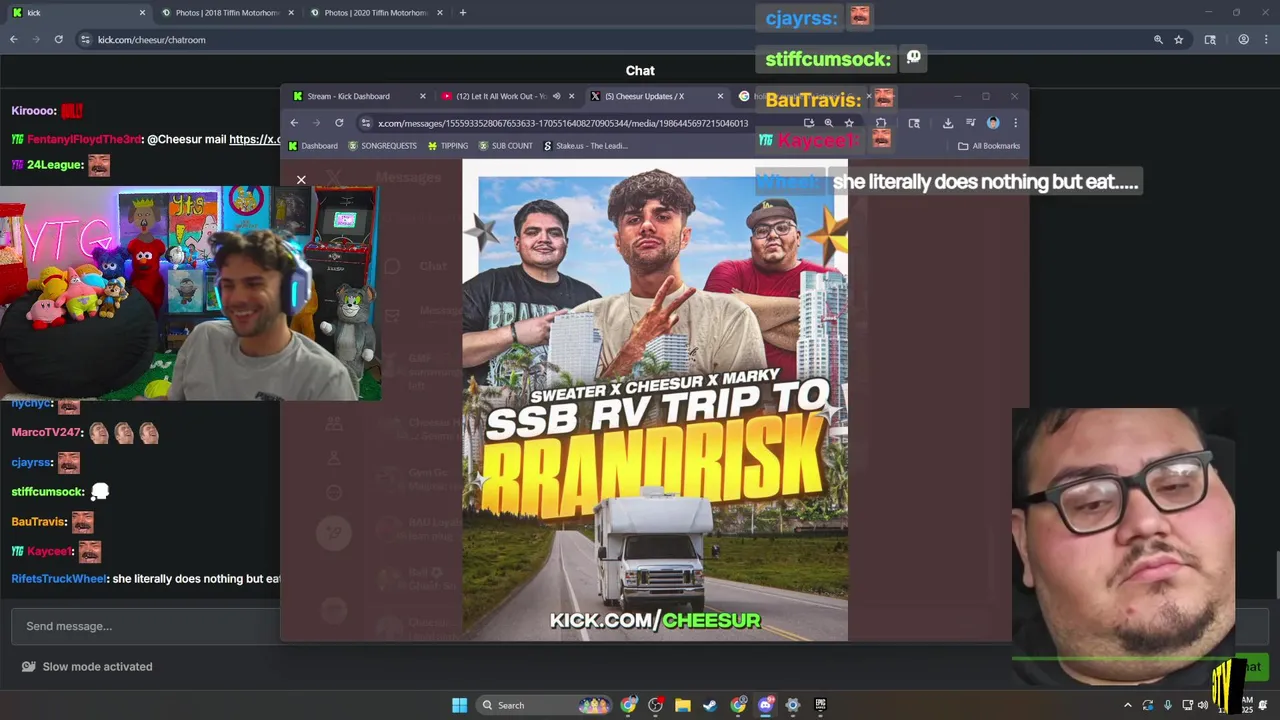Reload the kick.com chatroom page

point(58,40)
